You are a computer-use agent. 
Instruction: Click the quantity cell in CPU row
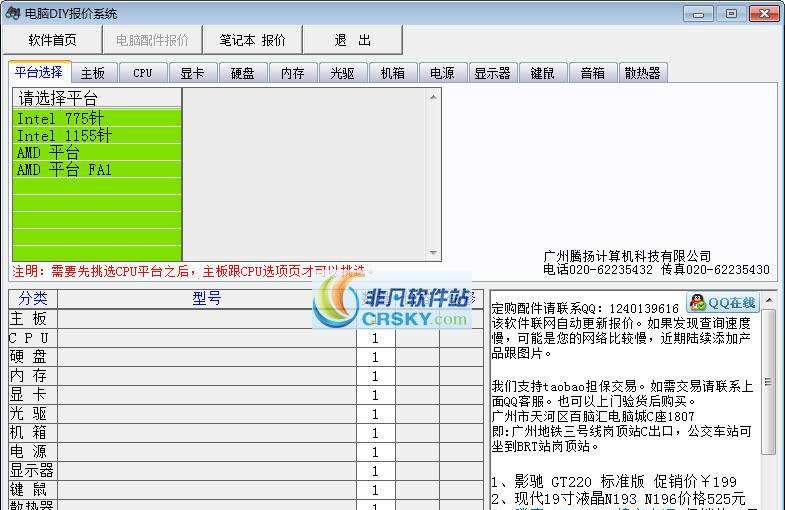[375, 338]
